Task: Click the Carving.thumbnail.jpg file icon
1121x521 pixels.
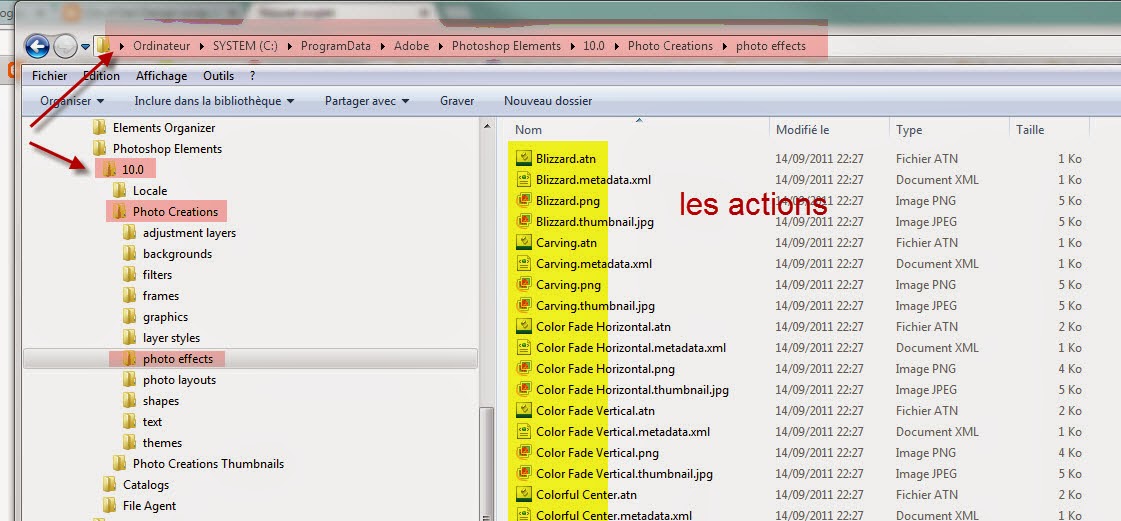Action: (524, 306)
